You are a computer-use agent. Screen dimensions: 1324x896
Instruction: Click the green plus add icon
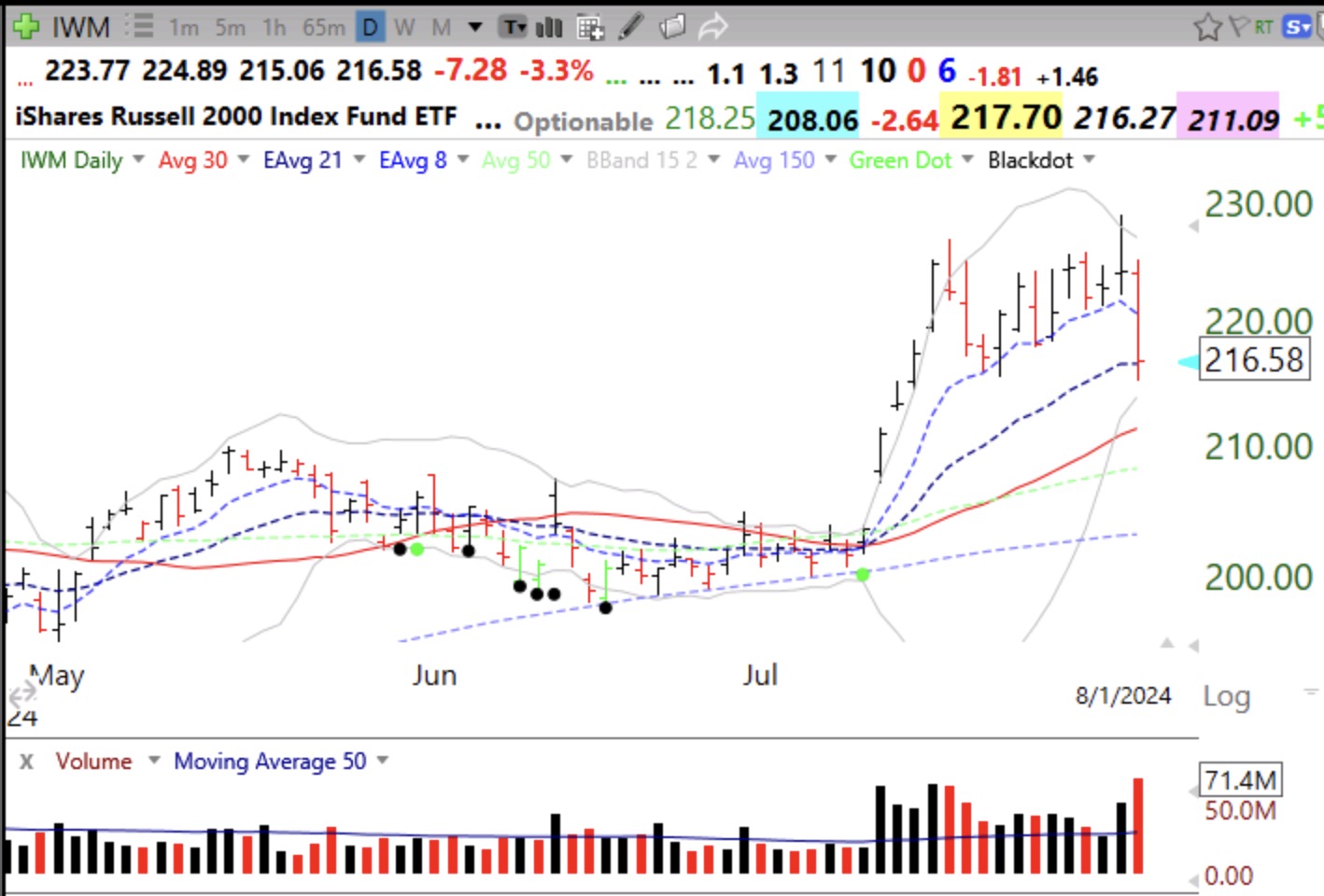25,26
